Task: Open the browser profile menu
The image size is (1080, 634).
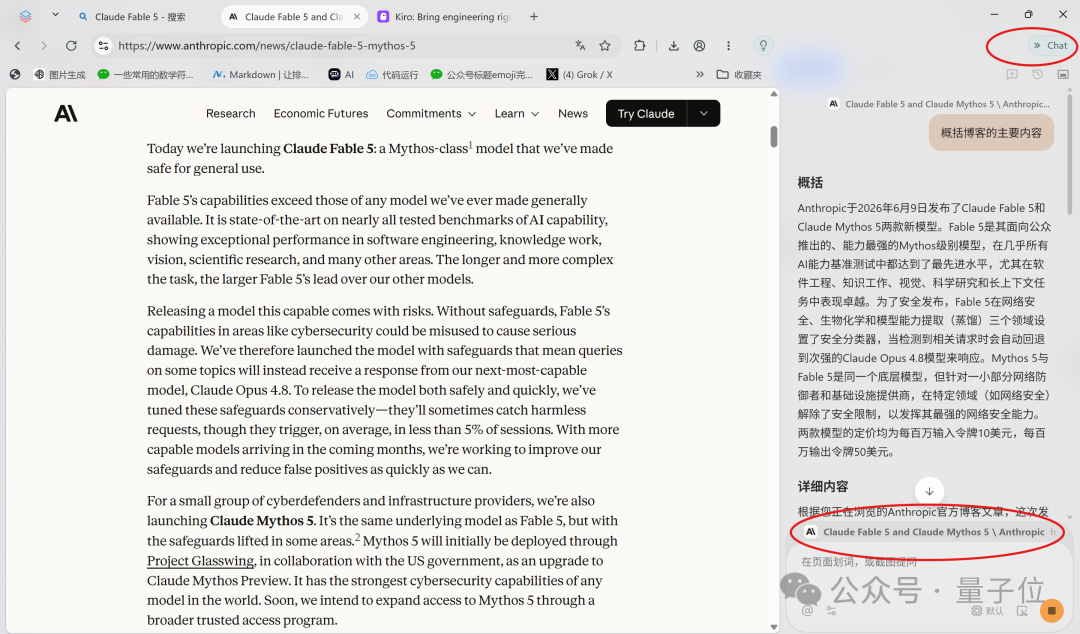Action: pos(699,45)
